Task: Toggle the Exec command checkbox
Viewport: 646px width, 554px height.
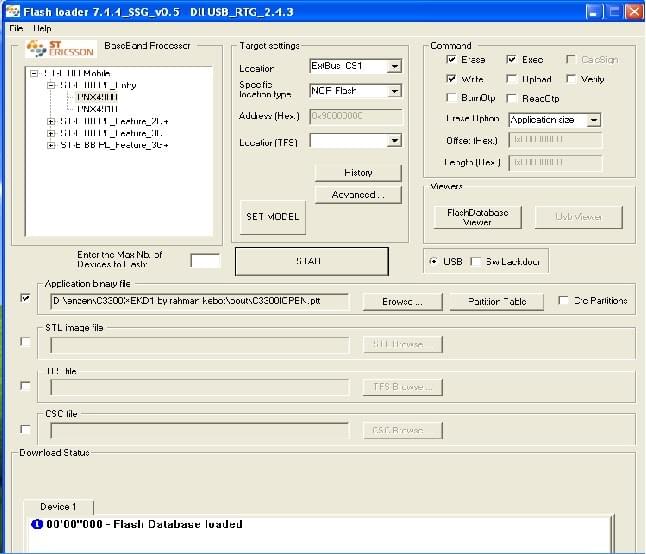Action: [x=511, y=59]
